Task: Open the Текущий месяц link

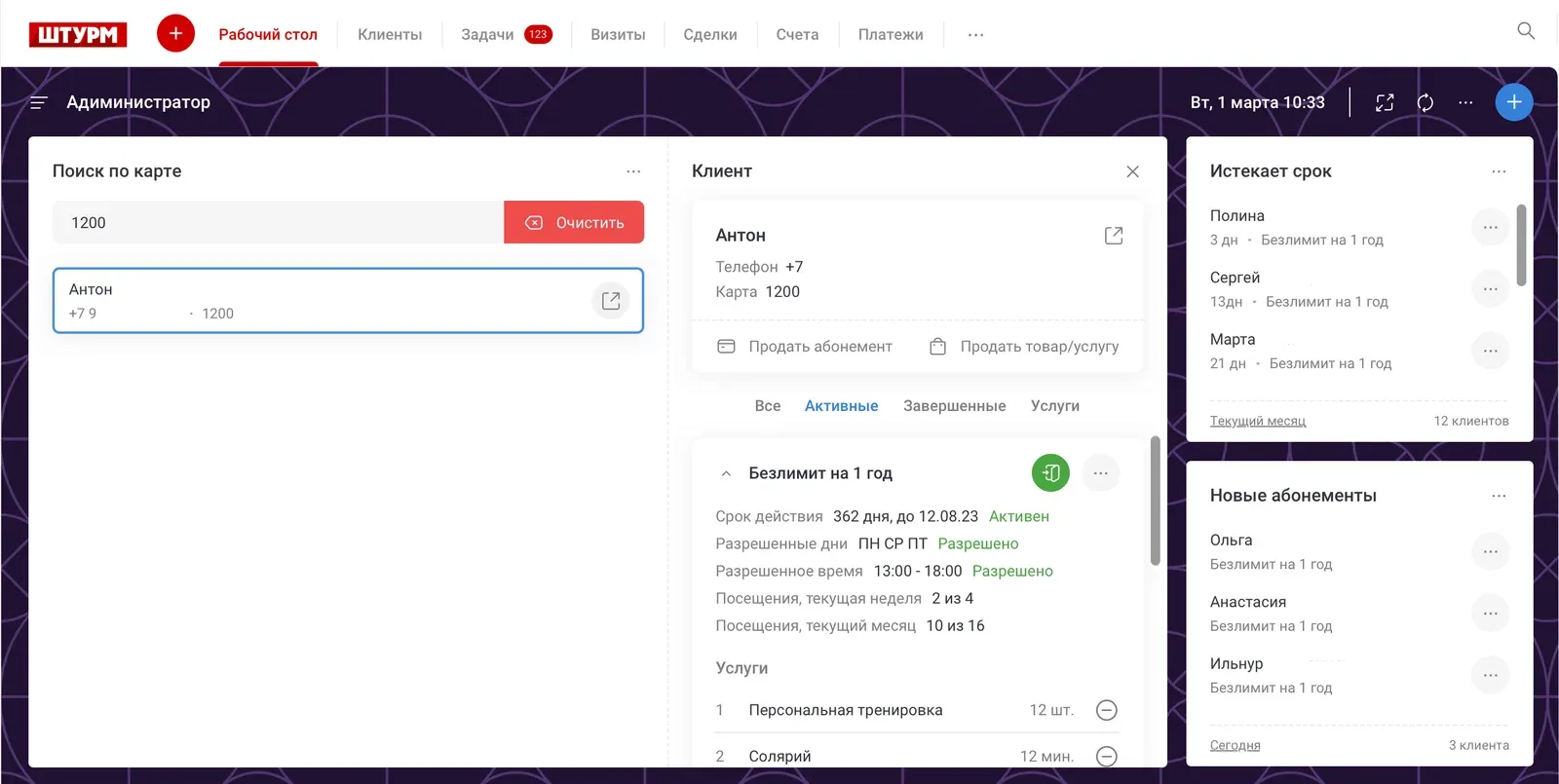Action: pyautogui.click(x=1258, y=421)
